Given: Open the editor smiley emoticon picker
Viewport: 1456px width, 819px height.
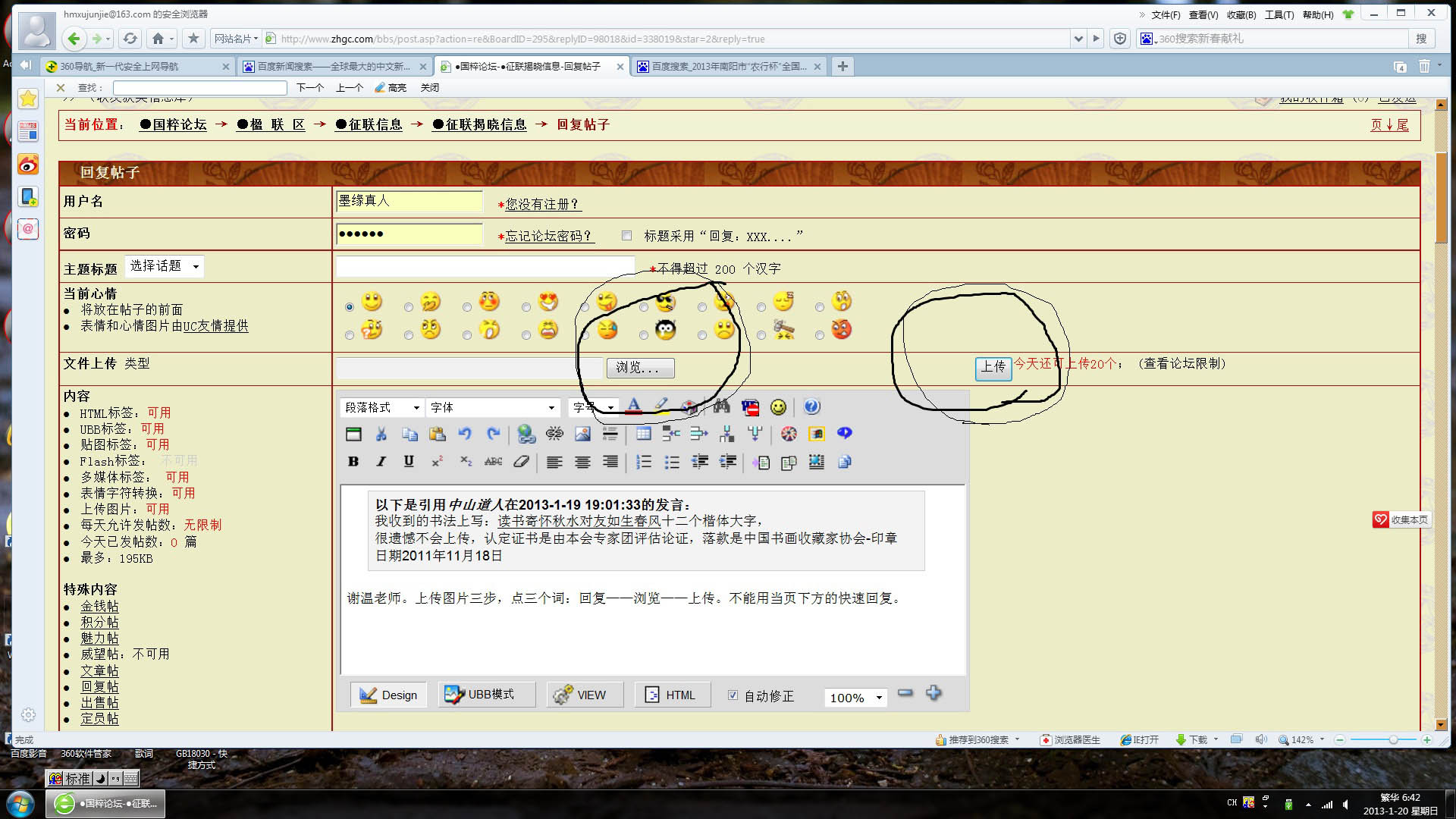Looking at the screenshot, I should point(778,407).
